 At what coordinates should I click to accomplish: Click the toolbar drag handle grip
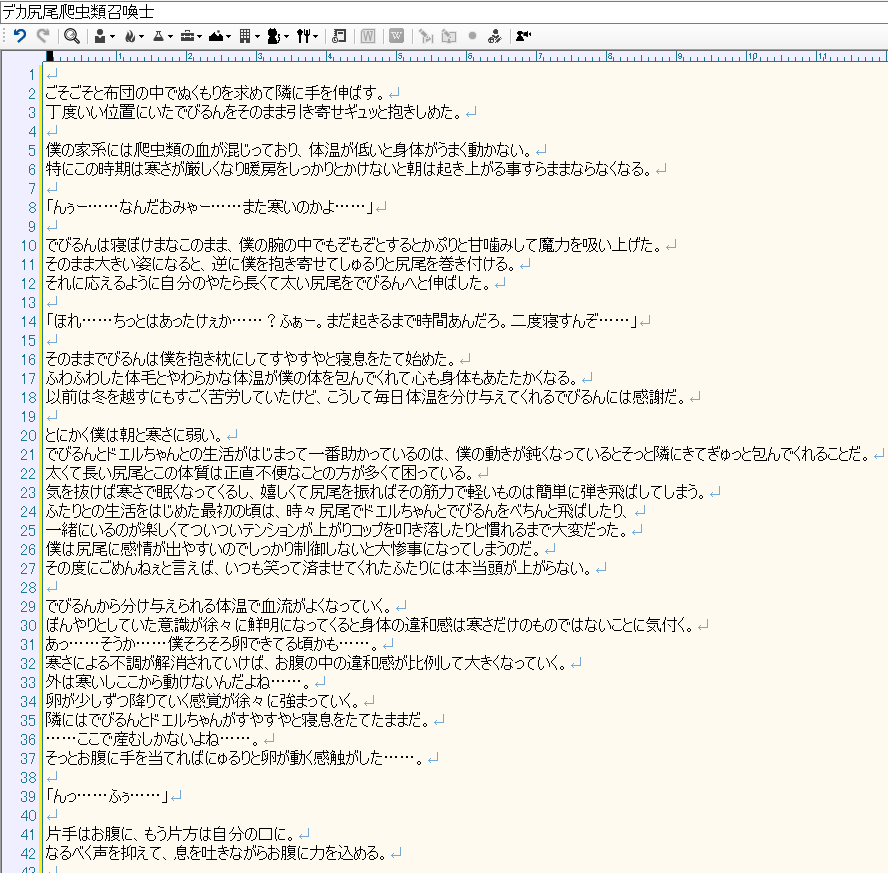coord(5,36)
